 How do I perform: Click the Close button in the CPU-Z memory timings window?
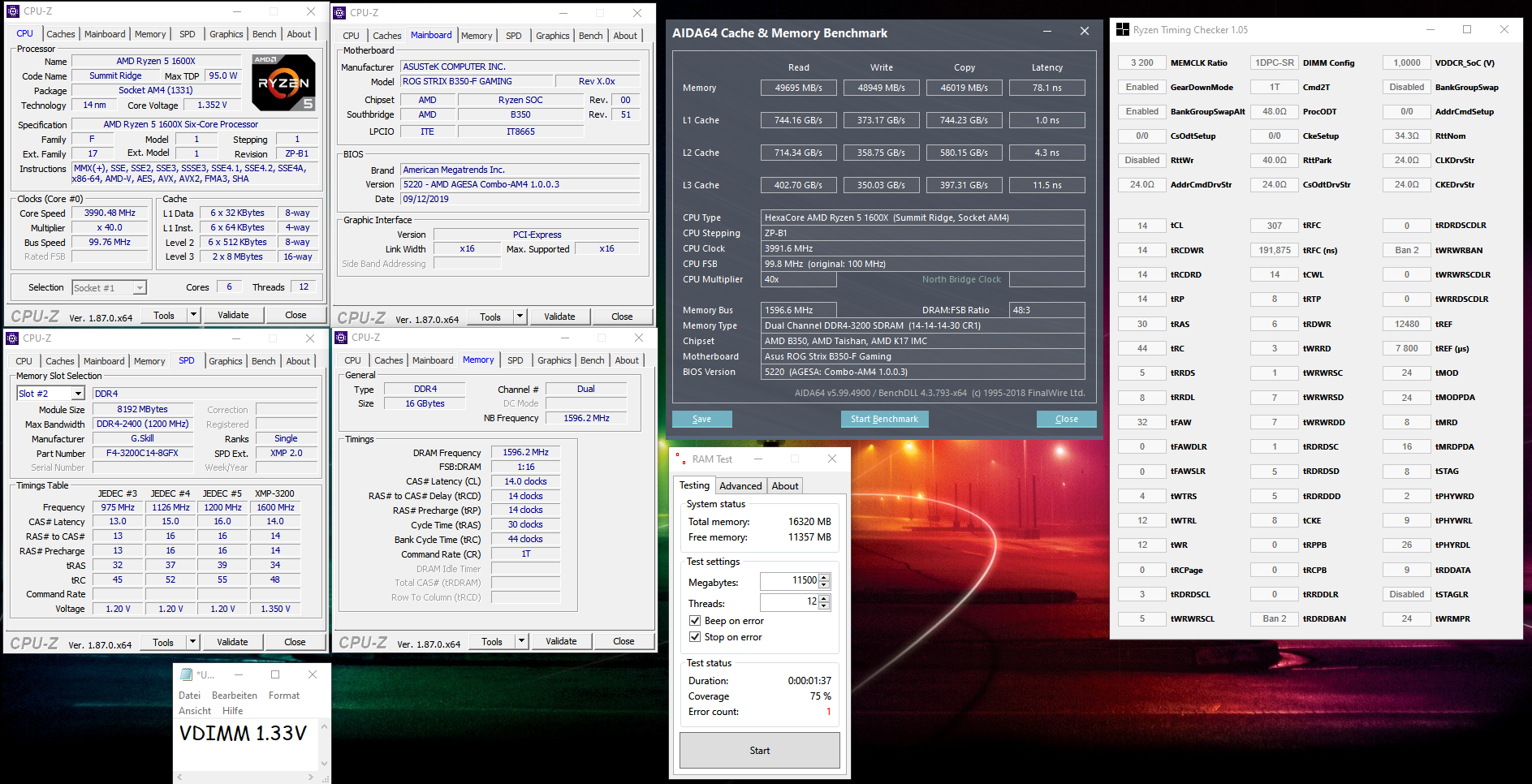click(624, 641)
